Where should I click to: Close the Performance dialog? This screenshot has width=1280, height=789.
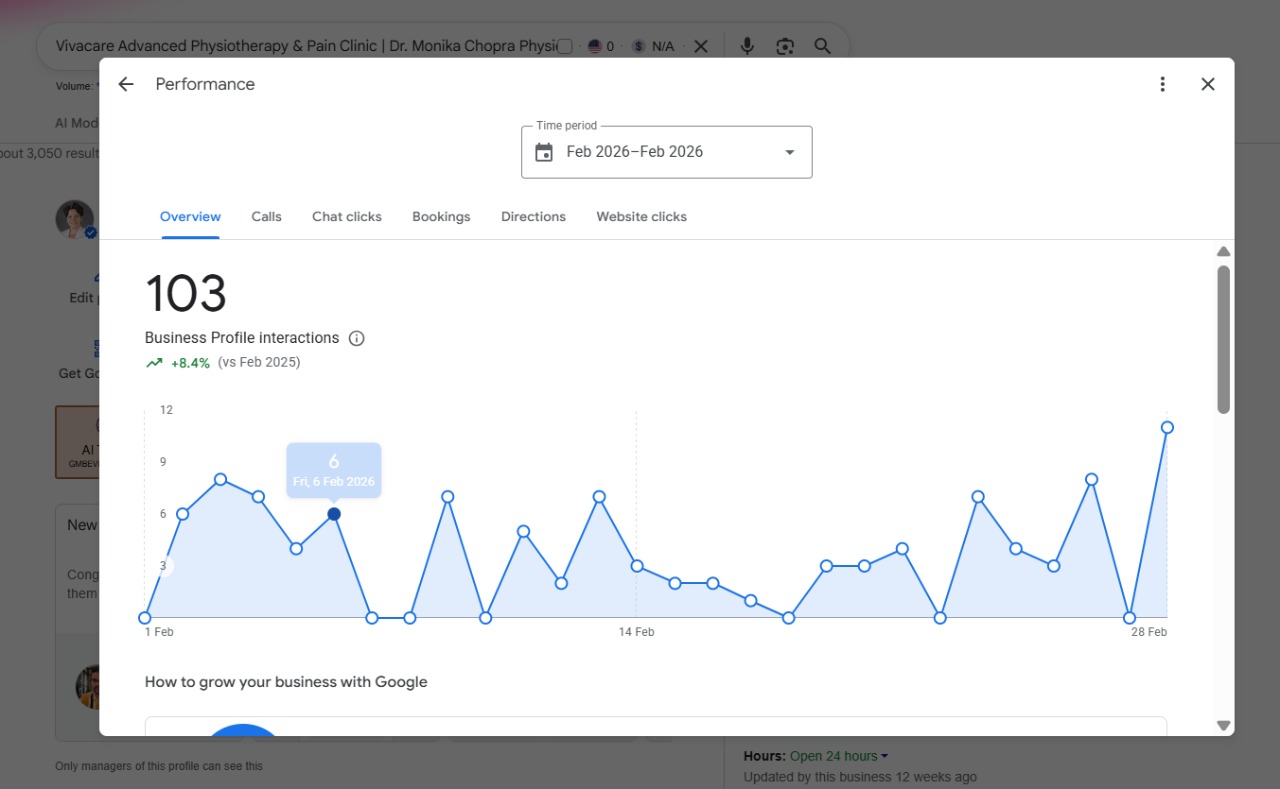(x=1208, y=84)
